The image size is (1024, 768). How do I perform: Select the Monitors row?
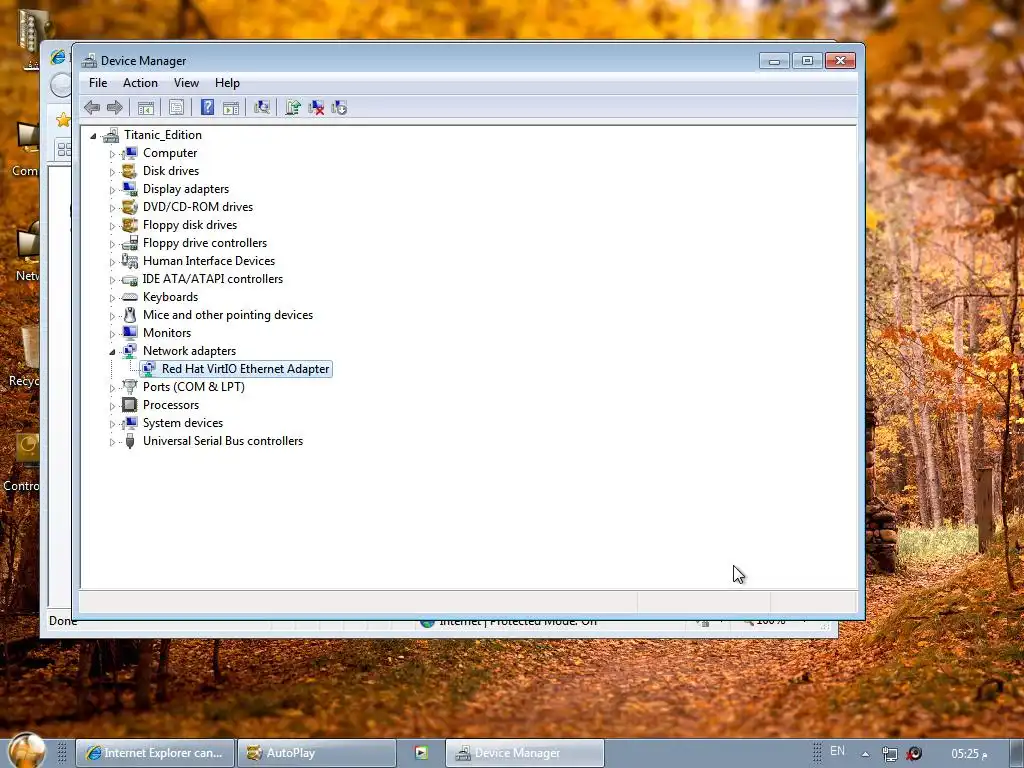coord(167,333)
